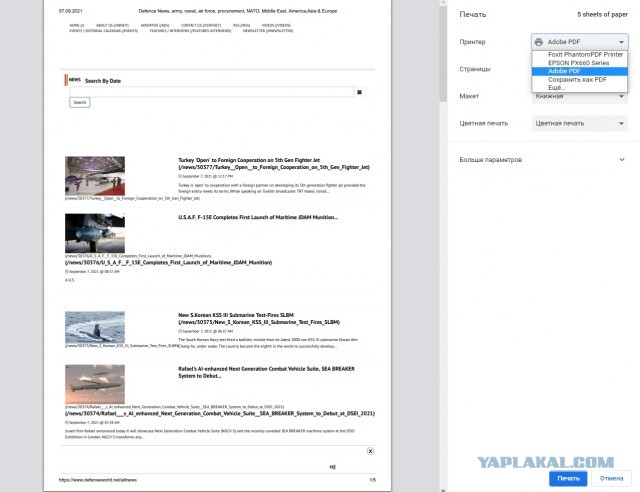Click the Turkey fighter jet article thumbnail
Screen dimensions: 640x492
(95, 174)
